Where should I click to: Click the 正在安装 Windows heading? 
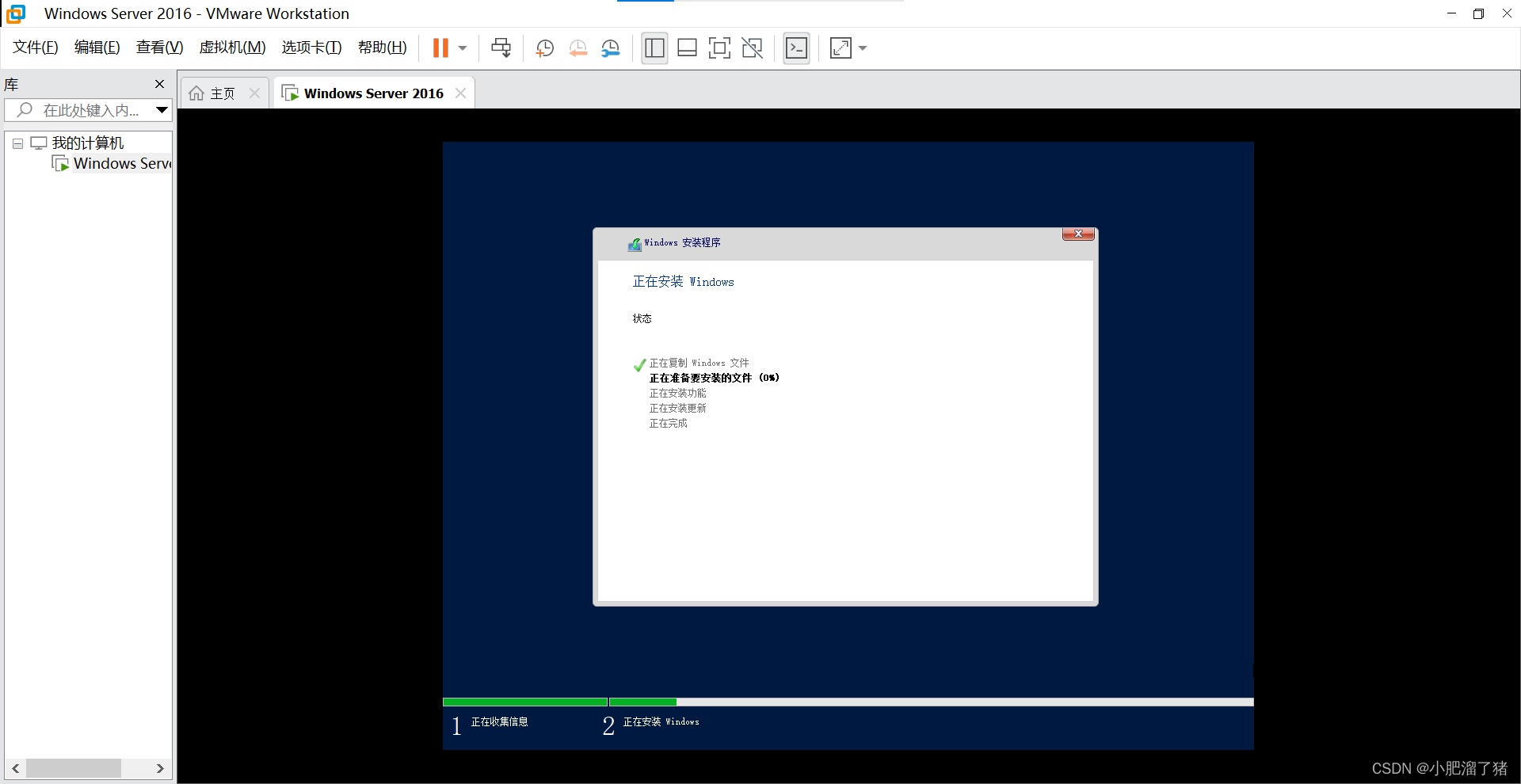tap(683, 281)
